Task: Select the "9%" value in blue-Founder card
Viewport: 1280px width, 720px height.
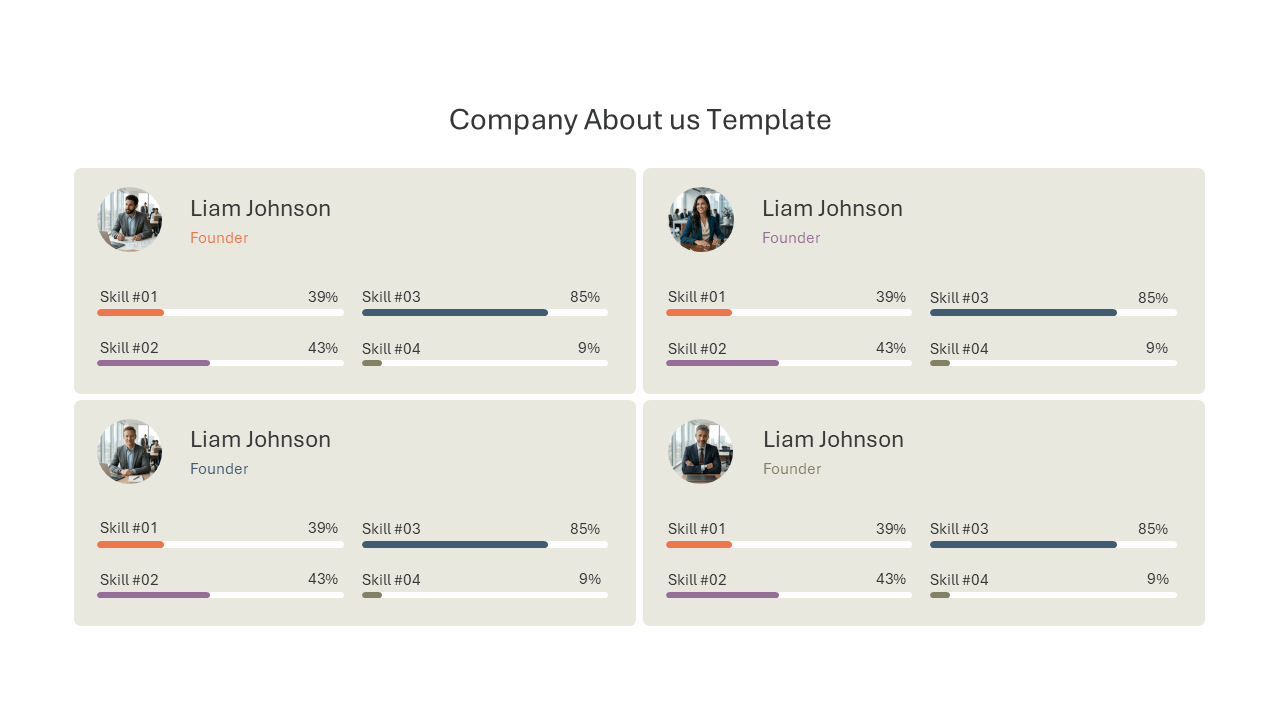Action: [x=590, y=579]
